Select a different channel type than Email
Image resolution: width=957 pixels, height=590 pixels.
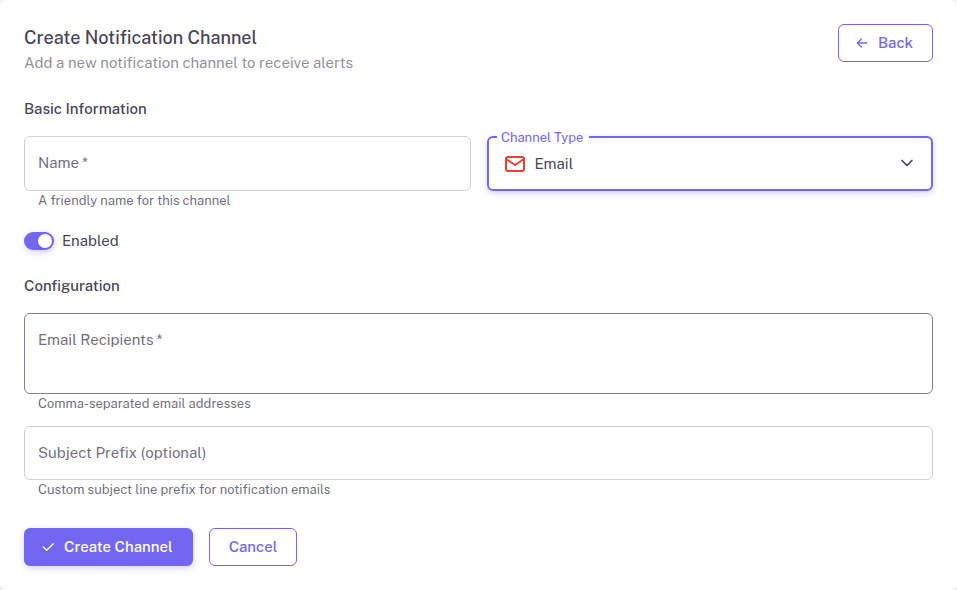[709, 164]
